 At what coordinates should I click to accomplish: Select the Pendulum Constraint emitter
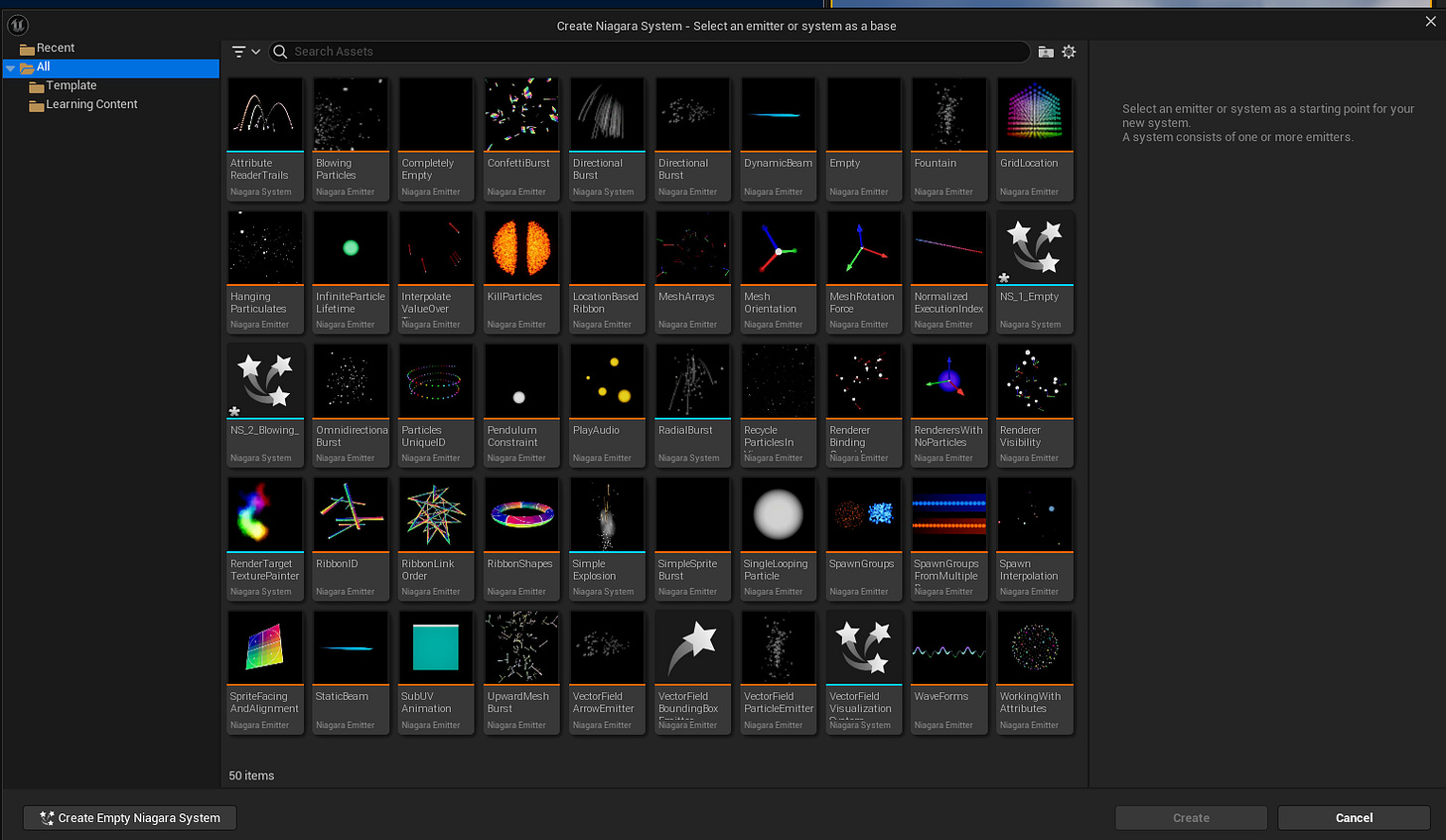521,405
